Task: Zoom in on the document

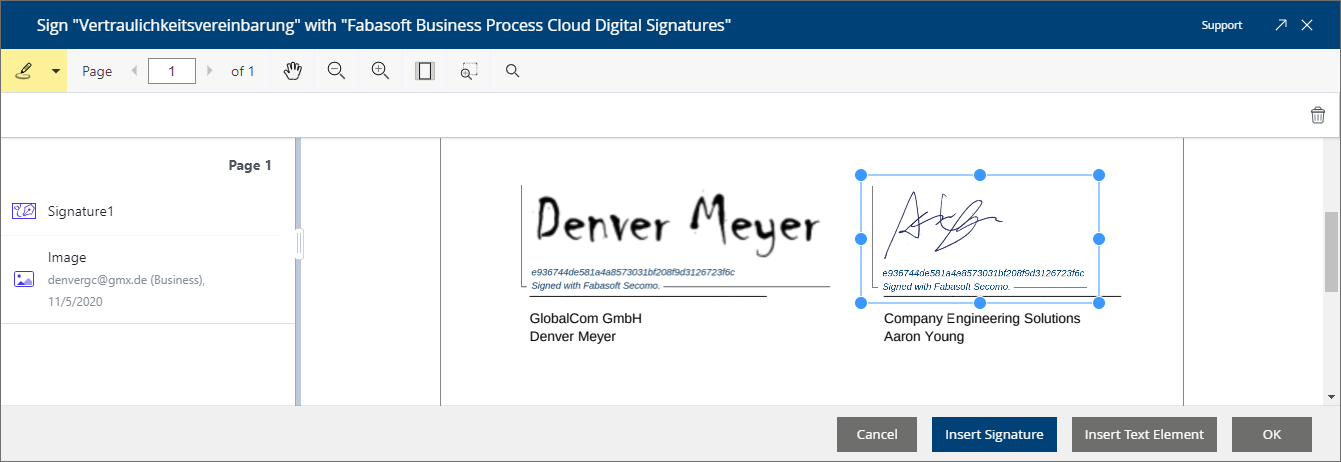Action: (380, 71)
